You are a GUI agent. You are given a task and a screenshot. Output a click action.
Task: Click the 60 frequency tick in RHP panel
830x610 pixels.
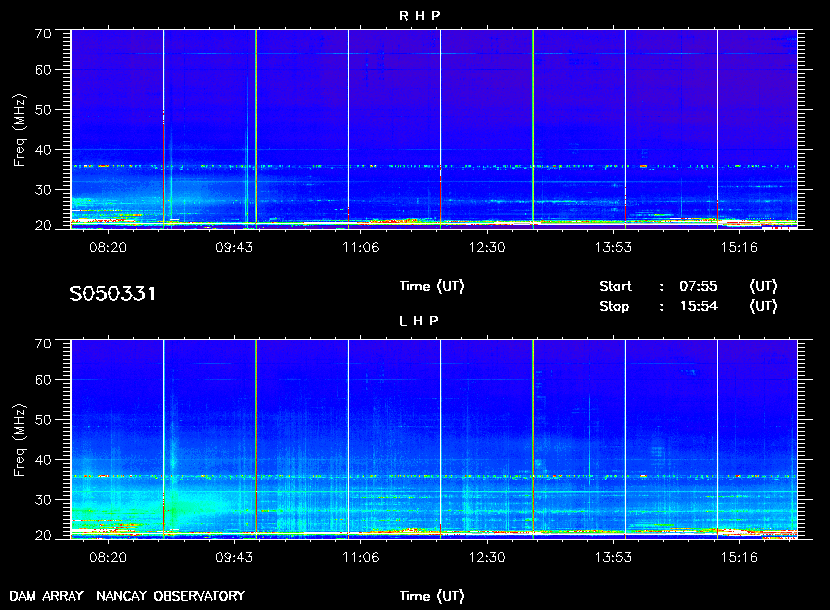pyautogui.click(x=43, y=70)
